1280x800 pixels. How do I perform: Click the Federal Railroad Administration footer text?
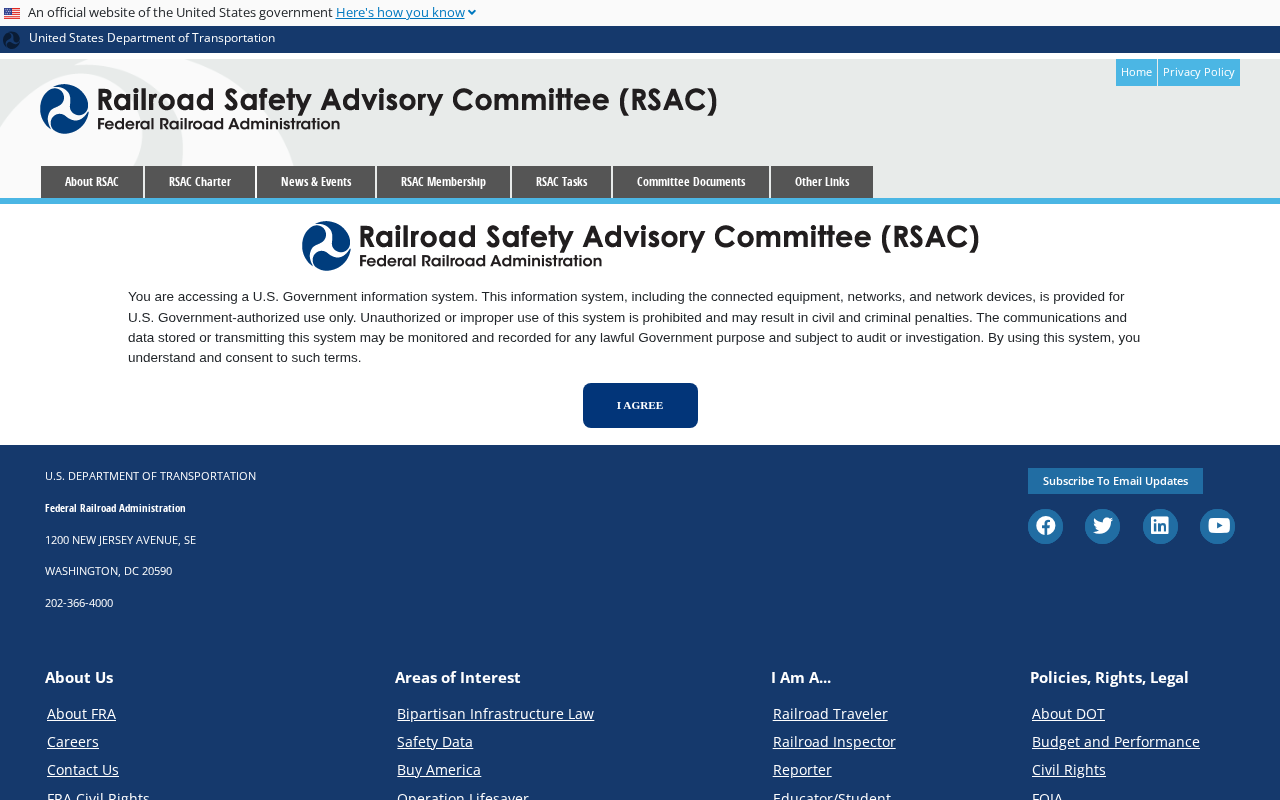pyautogui.click(x=115, y=508)
